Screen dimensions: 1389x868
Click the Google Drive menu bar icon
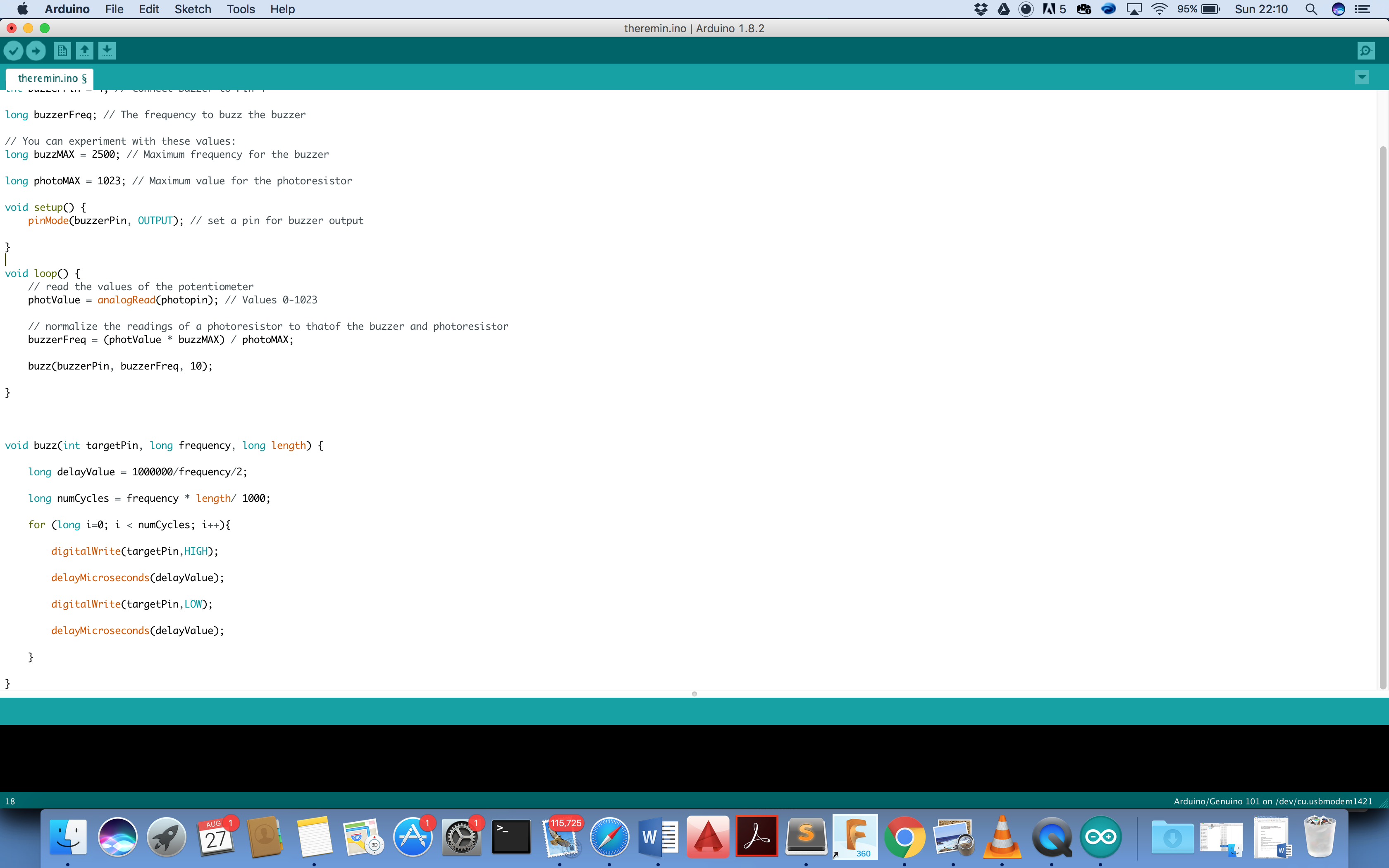(x=1003, y=9)
